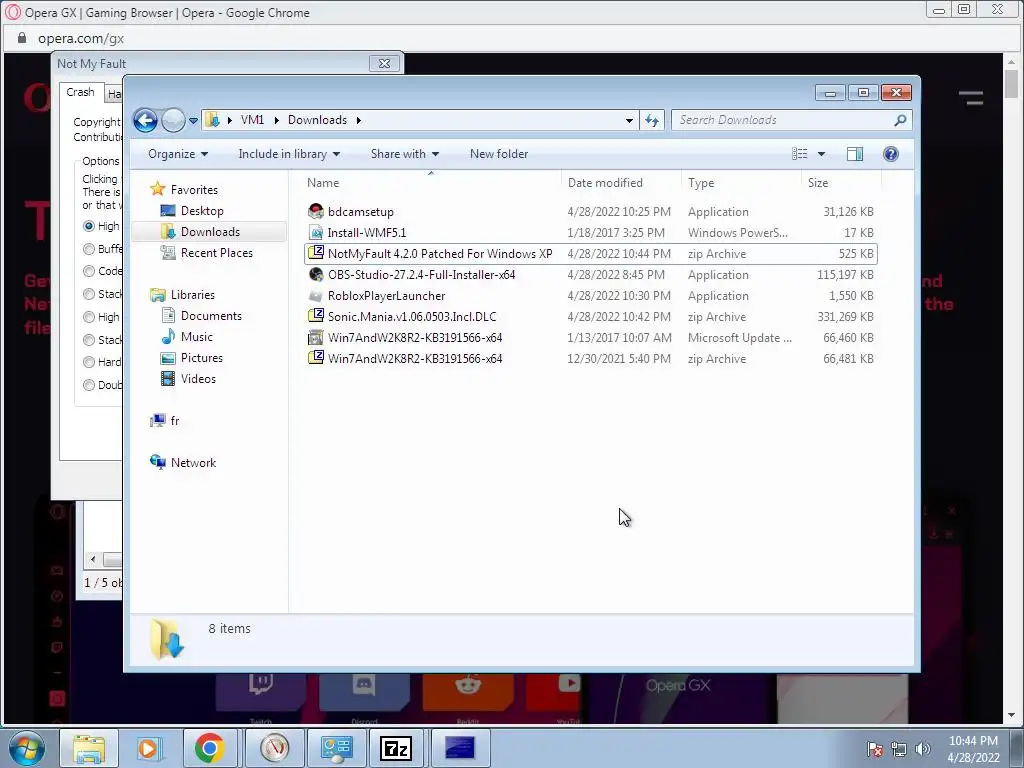The height and width of the screenshot is (768, 1024).
Task: Sort by Date modified column header
Action: pos(621,183)
